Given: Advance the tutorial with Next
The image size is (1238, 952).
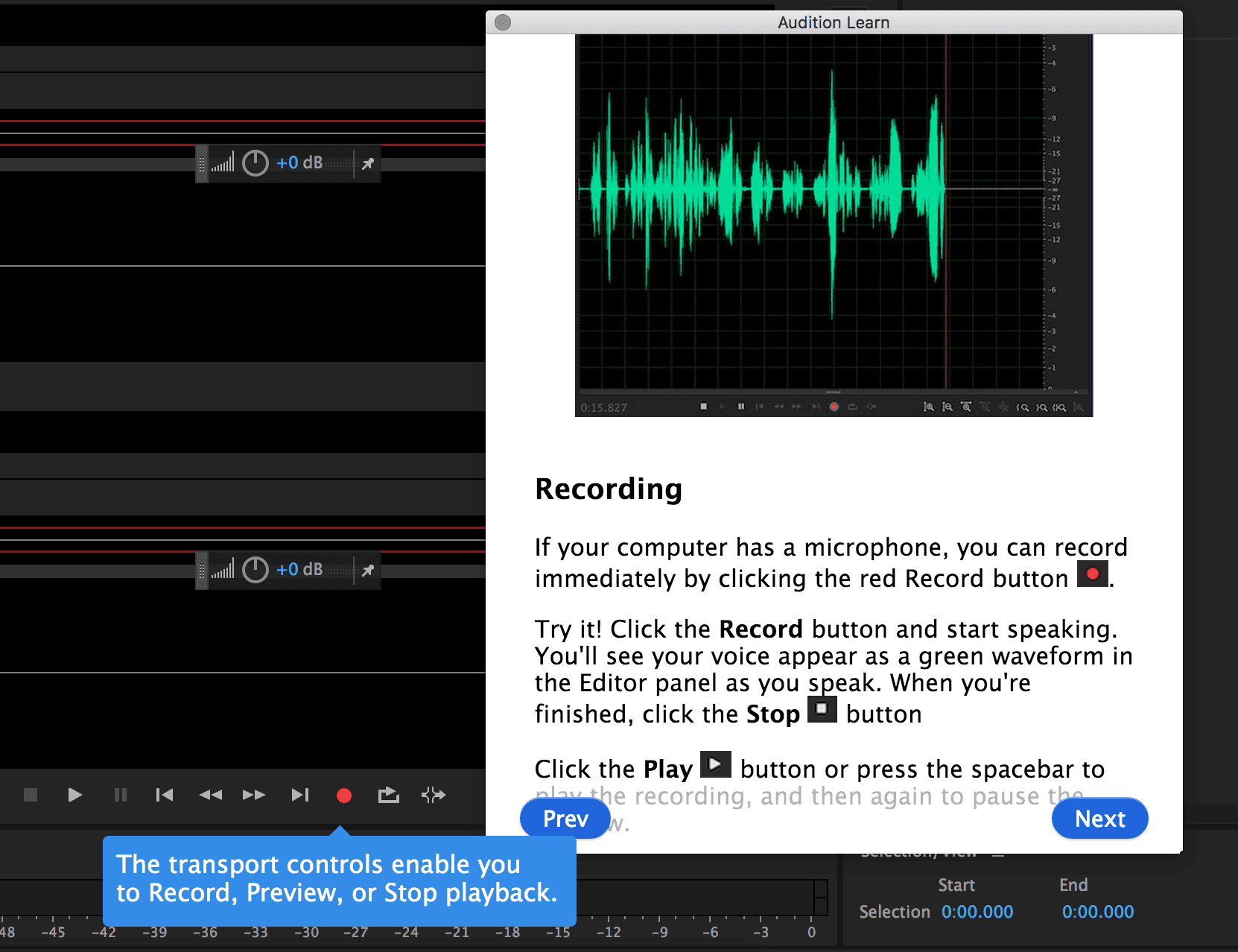Looking at the screenshot, I should [1100, 819].
